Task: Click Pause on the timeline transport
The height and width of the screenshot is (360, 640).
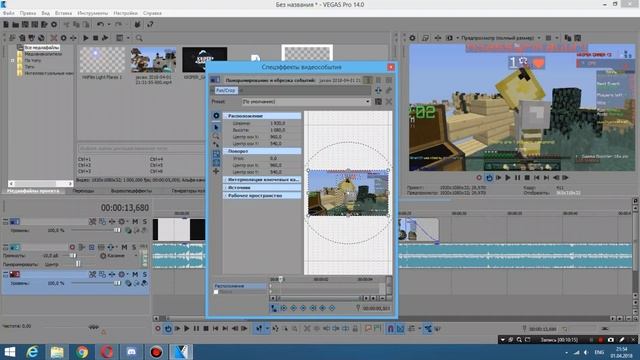Action: 196,329
